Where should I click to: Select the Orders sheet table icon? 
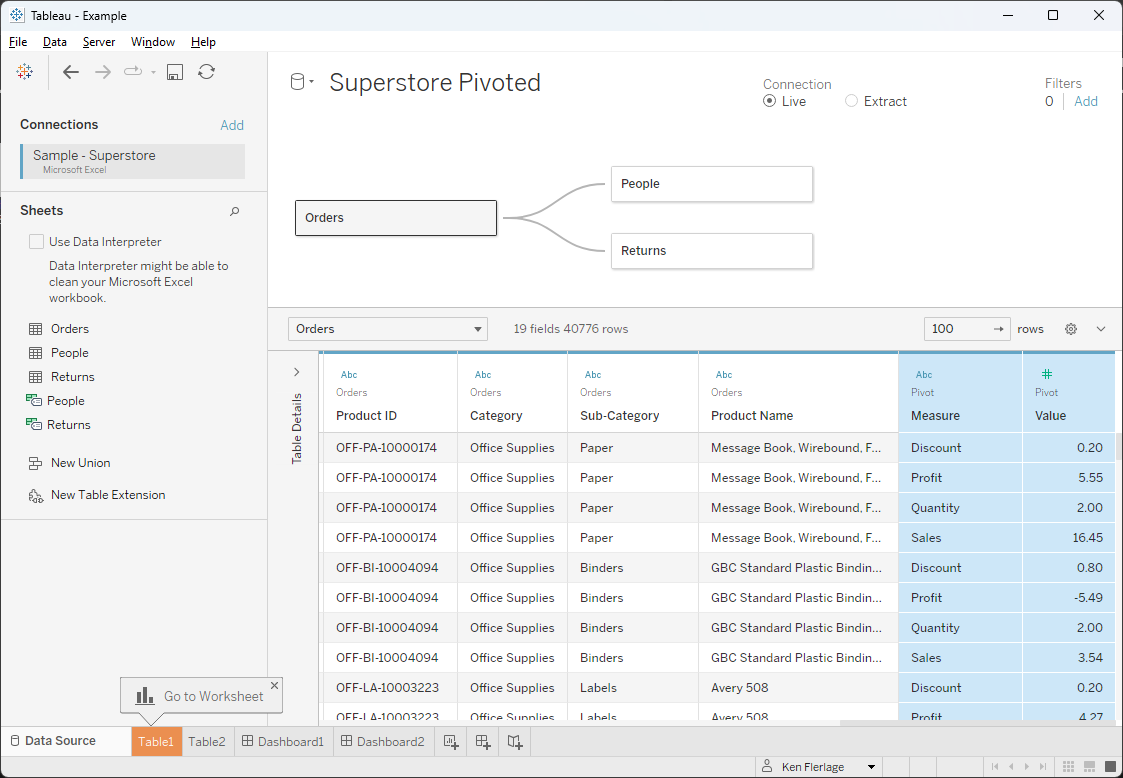click(x=35, y=329)
